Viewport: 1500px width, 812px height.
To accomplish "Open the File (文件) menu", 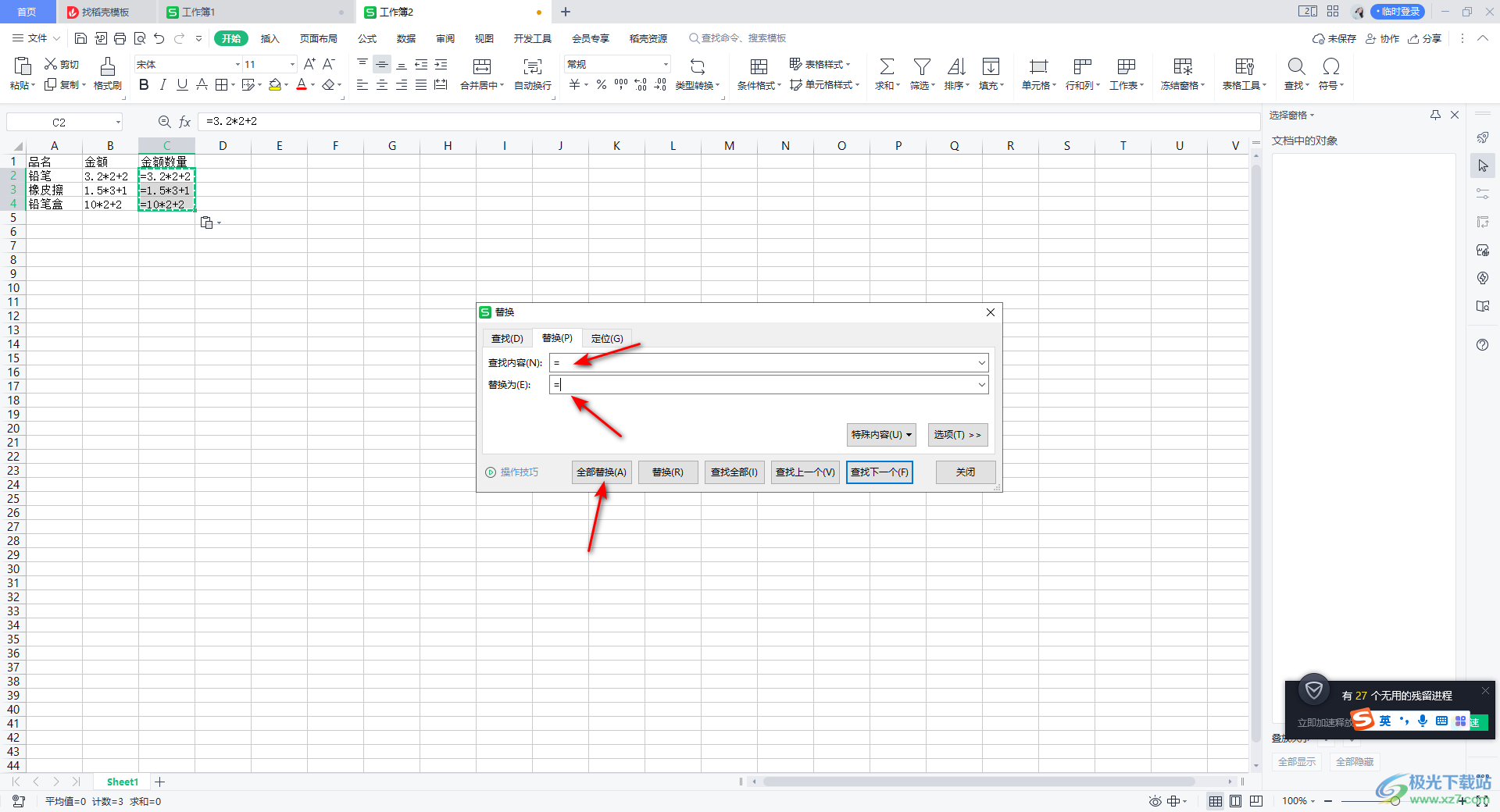I will pyautogui.click(x=37, y=38).
